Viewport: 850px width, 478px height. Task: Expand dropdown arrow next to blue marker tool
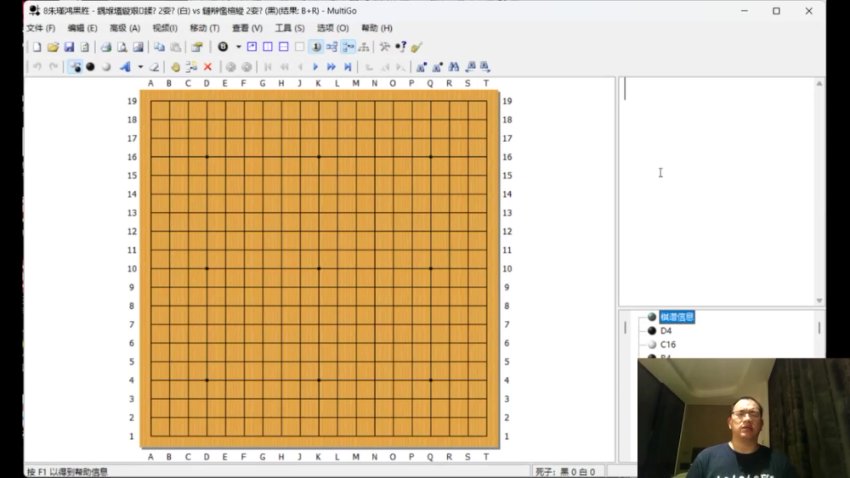point(140,67)
